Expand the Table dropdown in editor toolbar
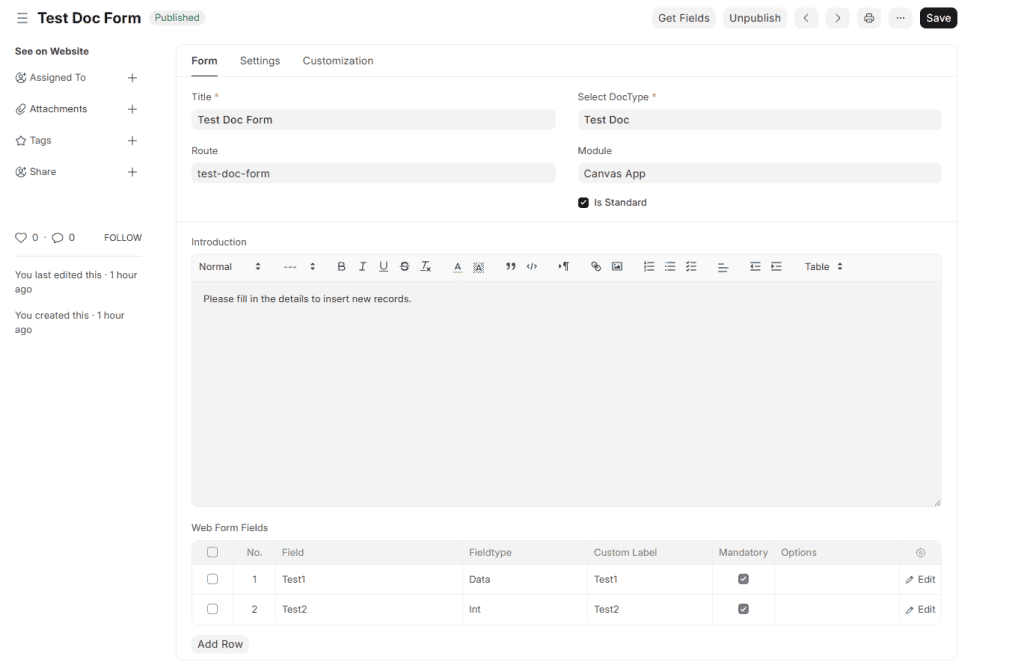The height and width of the screenshot is (668, 1024). [x=823, y=267]
